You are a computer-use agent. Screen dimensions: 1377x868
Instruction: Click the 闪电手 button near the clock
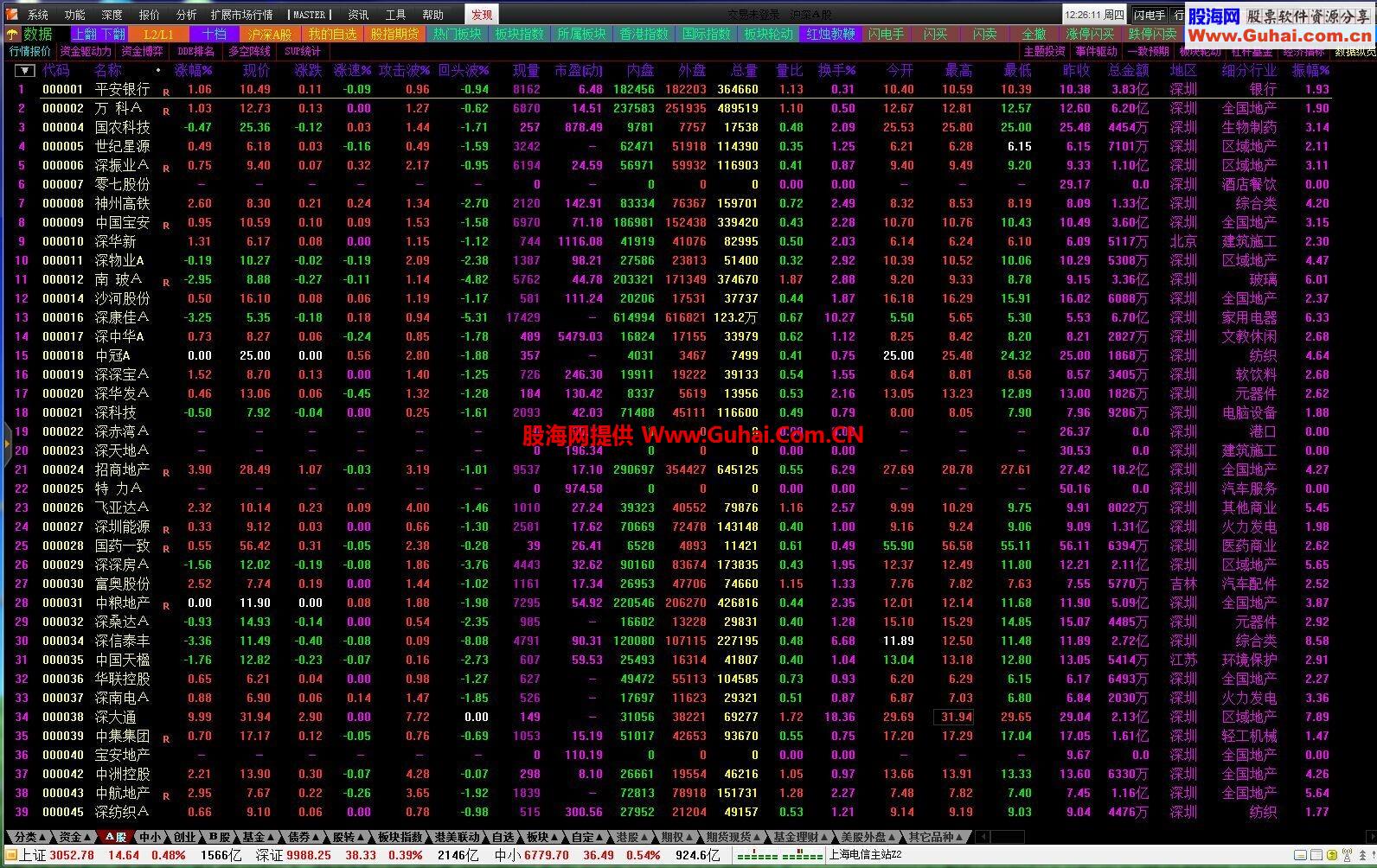pos(1150,15)
